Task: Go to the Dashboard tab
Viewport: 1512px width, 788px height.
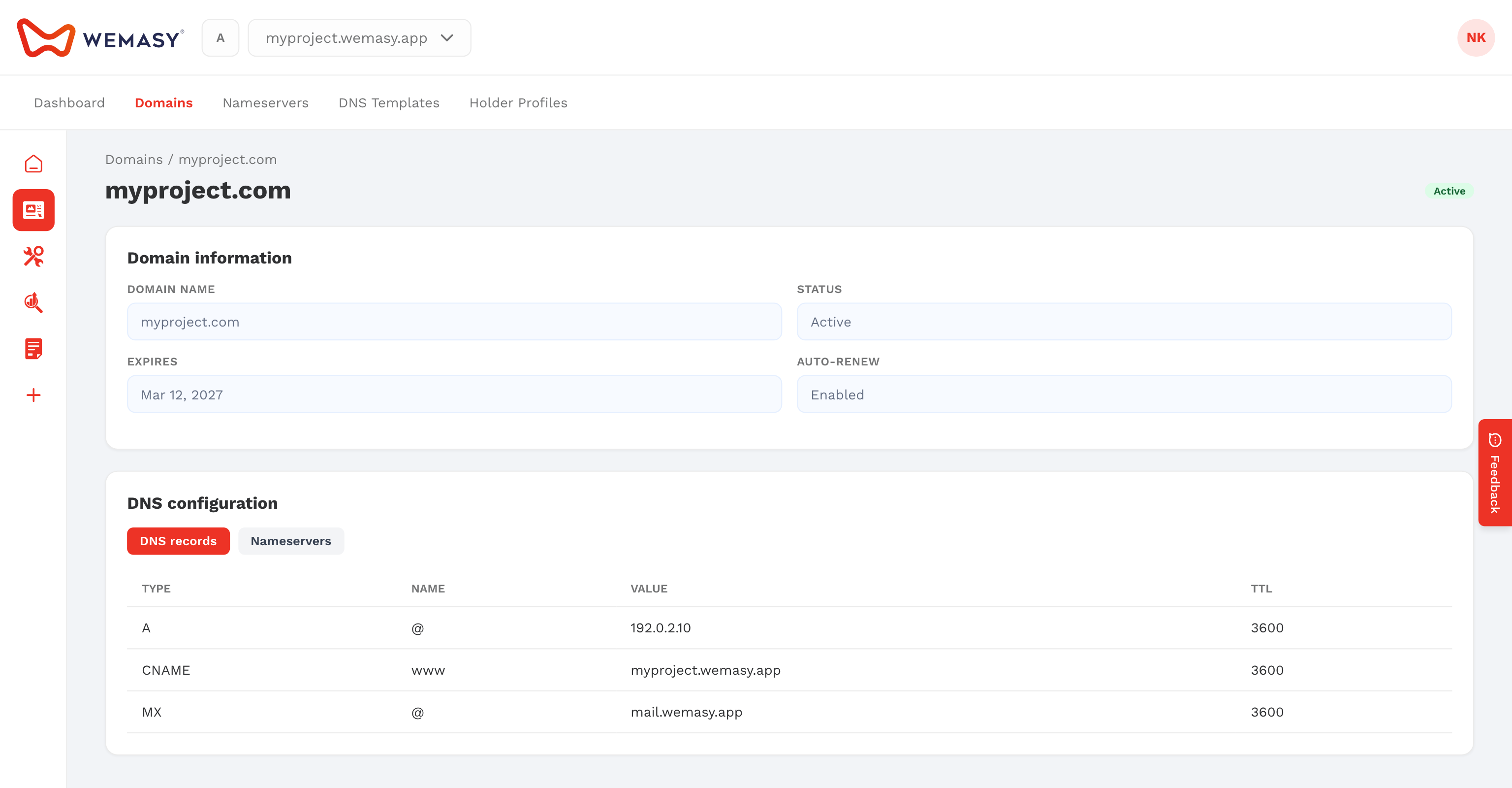Action: 69,103
